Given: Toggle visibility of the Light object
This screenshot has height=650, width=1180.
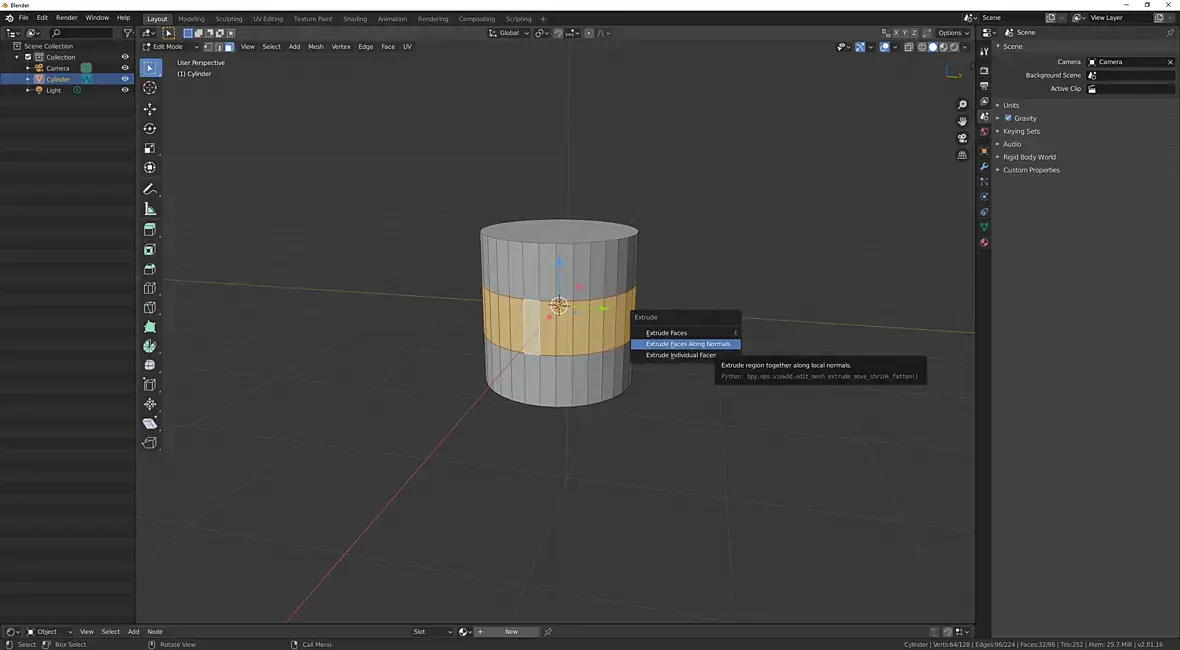Looking at the screenshot, I should coord(125,90).
